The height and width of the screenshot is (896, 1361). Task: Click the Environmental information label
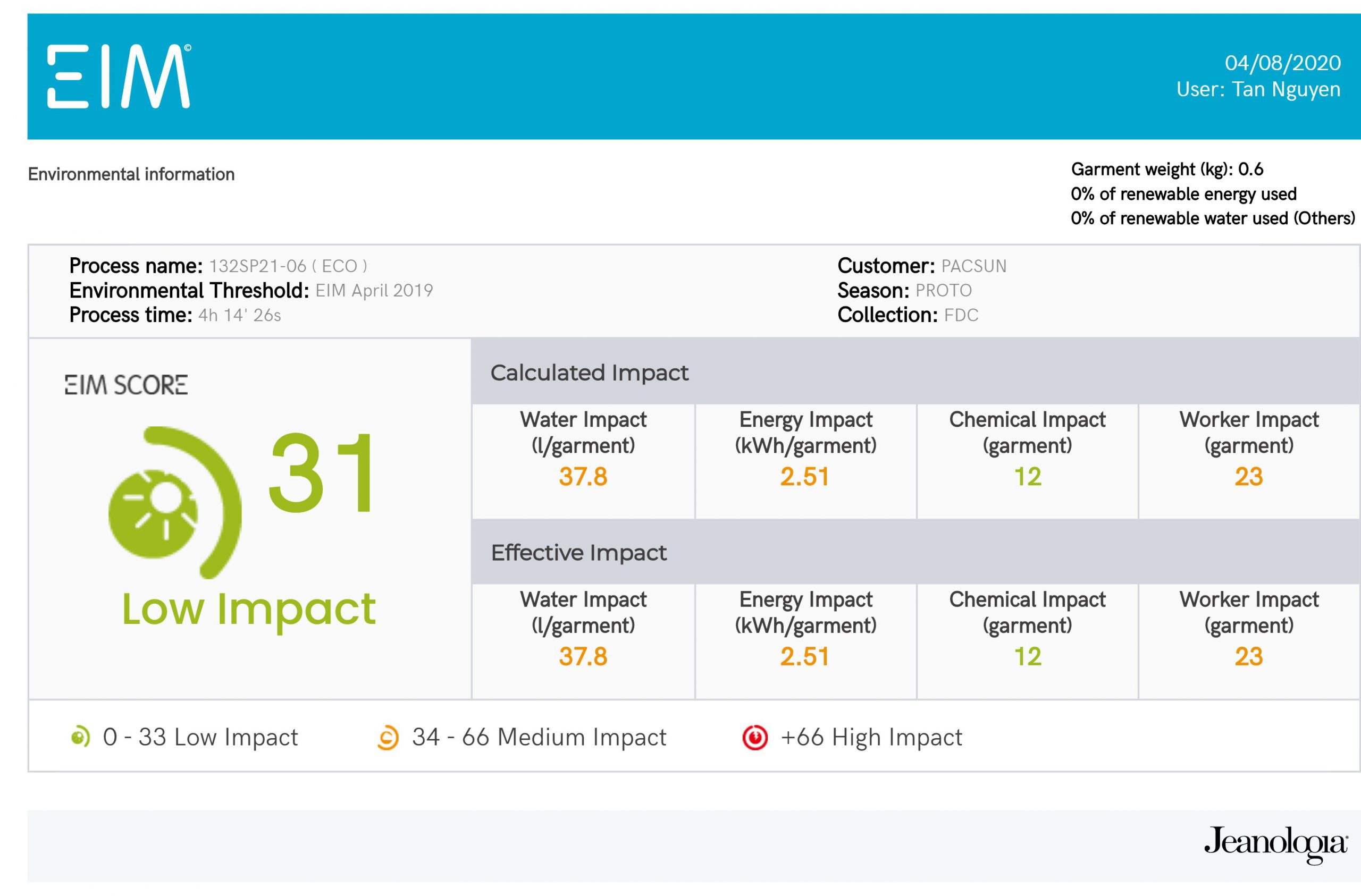tap(131, 174)
